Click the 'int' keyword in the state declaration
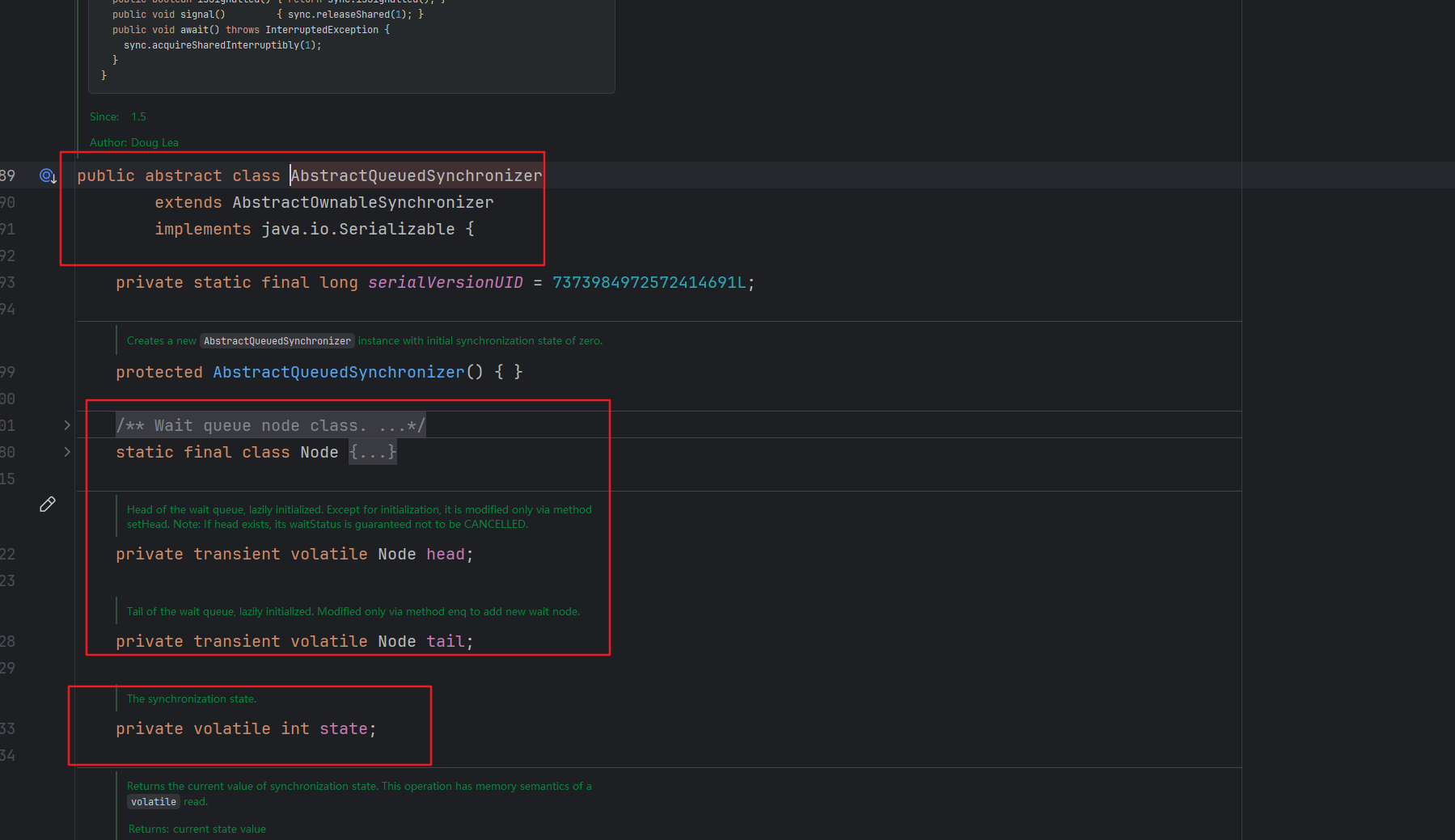1455x840 pixels. pos(295,729)
